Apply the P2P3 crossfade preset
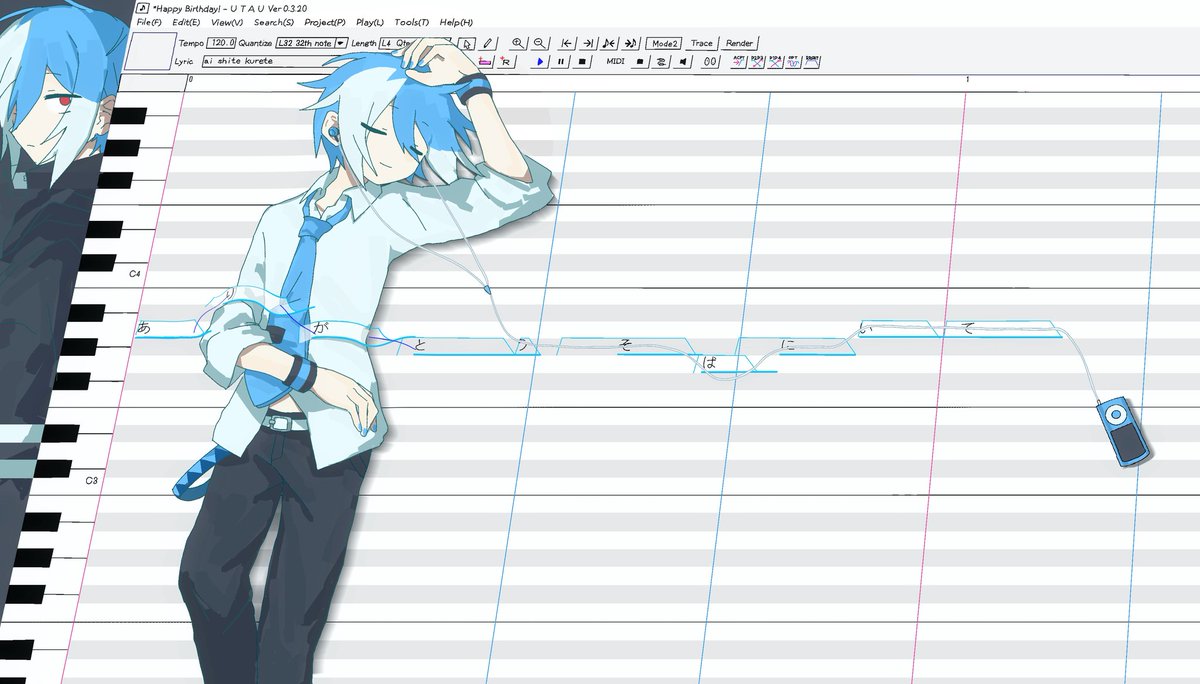Image resolution: width=1200 pixels, height=684 pixels. coord(758,61)
